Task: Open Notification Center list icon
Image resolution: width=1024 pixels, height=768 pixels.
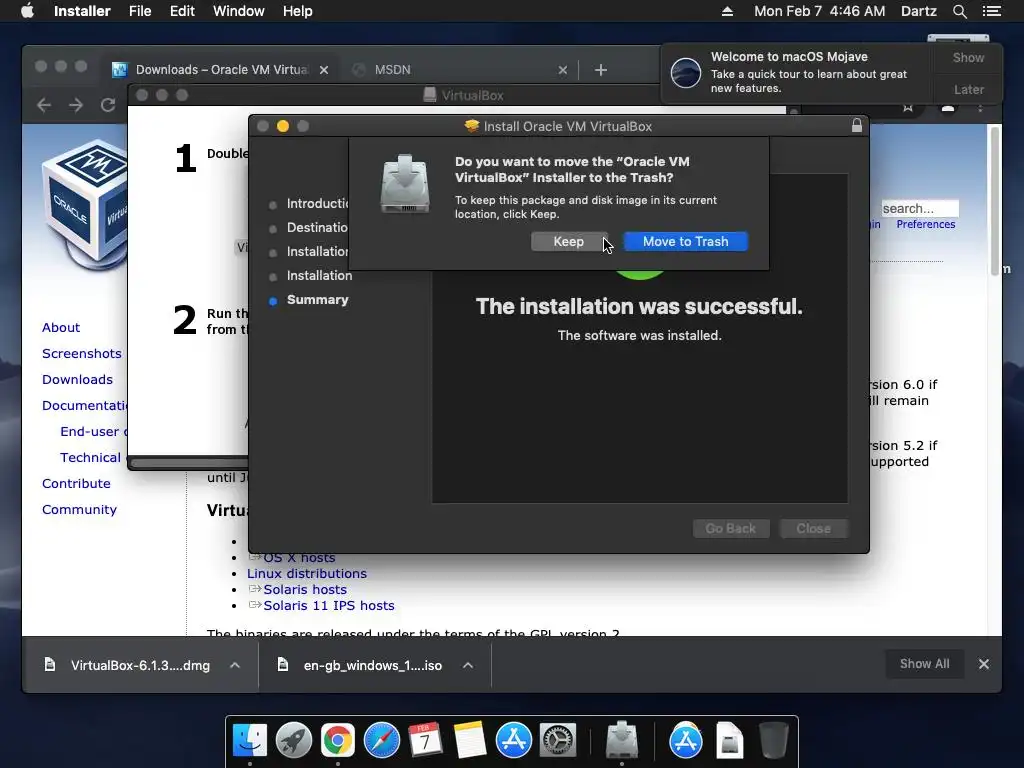Action: click(x=991, y=11)
